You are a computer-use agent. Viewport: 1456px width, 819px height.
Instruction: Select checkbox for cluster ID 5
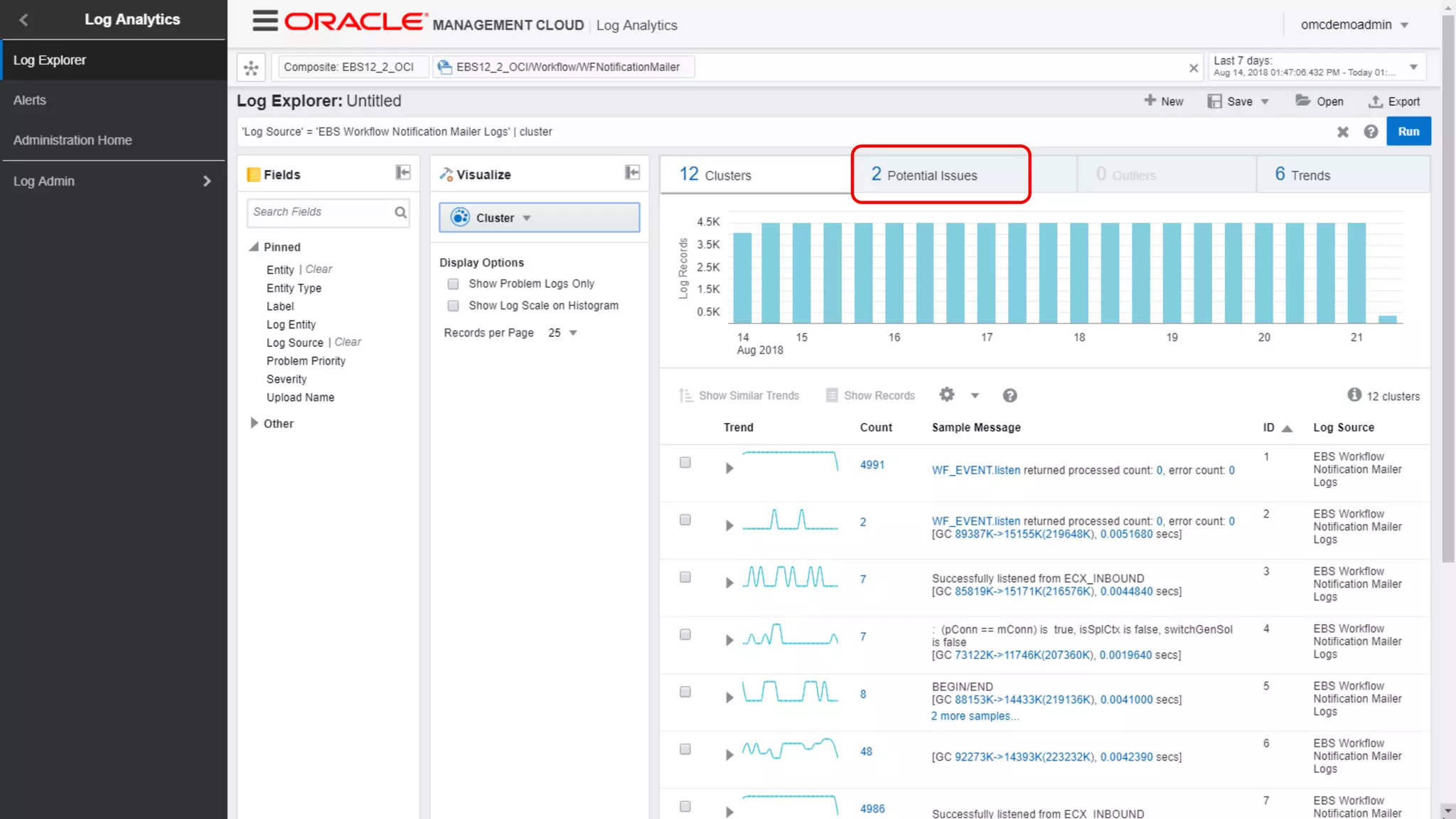click(x=685, y=692)
